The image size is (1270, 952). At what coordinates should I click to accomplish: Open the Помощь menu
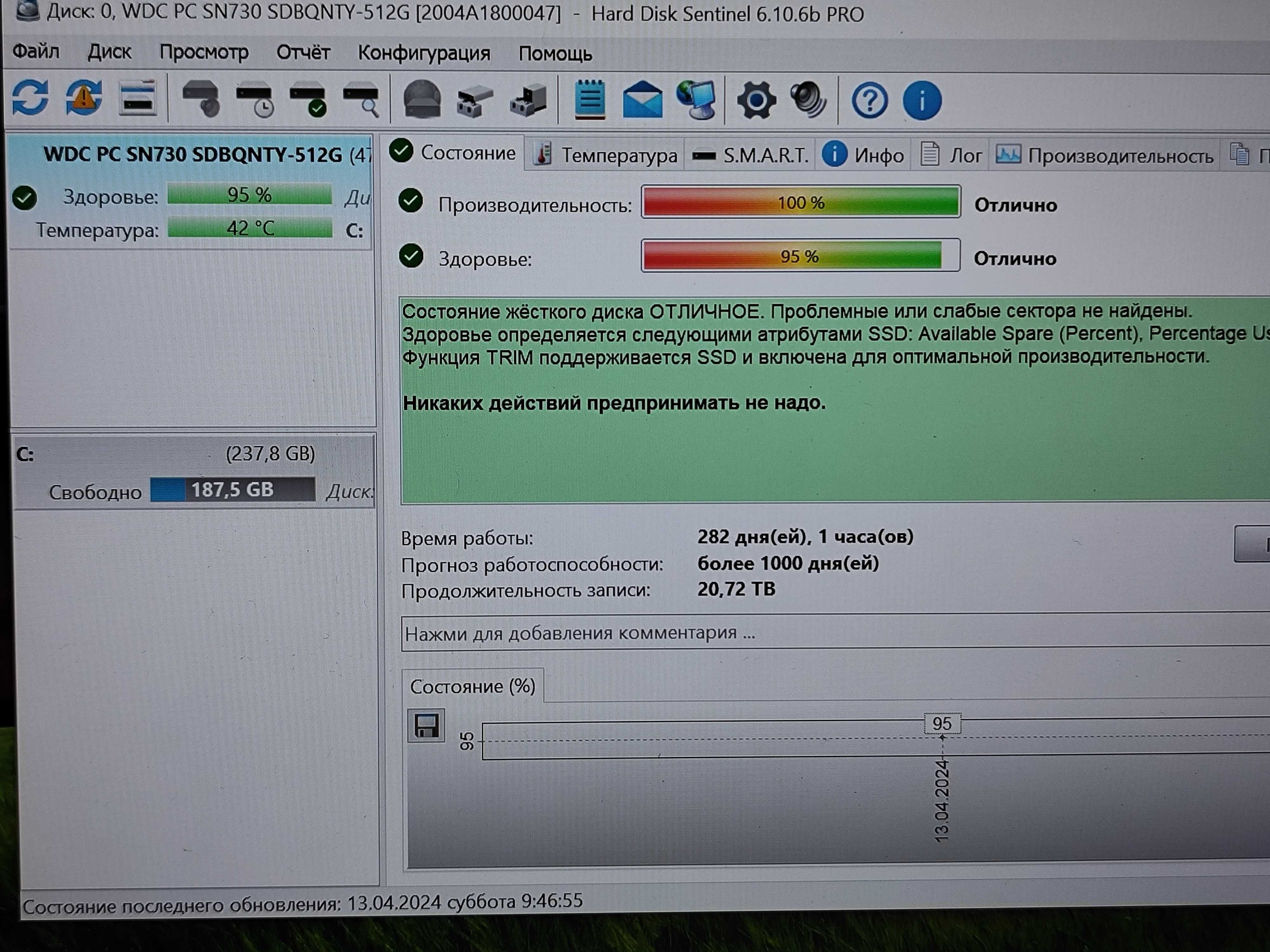pyautogui.click(x=555, y=54)
